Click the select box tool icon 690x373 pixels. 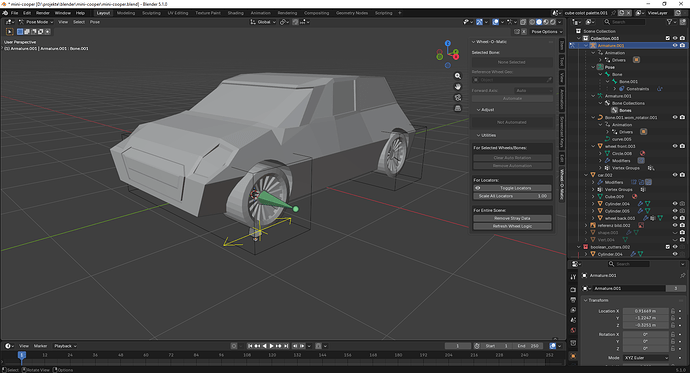[x=9, y=32]
